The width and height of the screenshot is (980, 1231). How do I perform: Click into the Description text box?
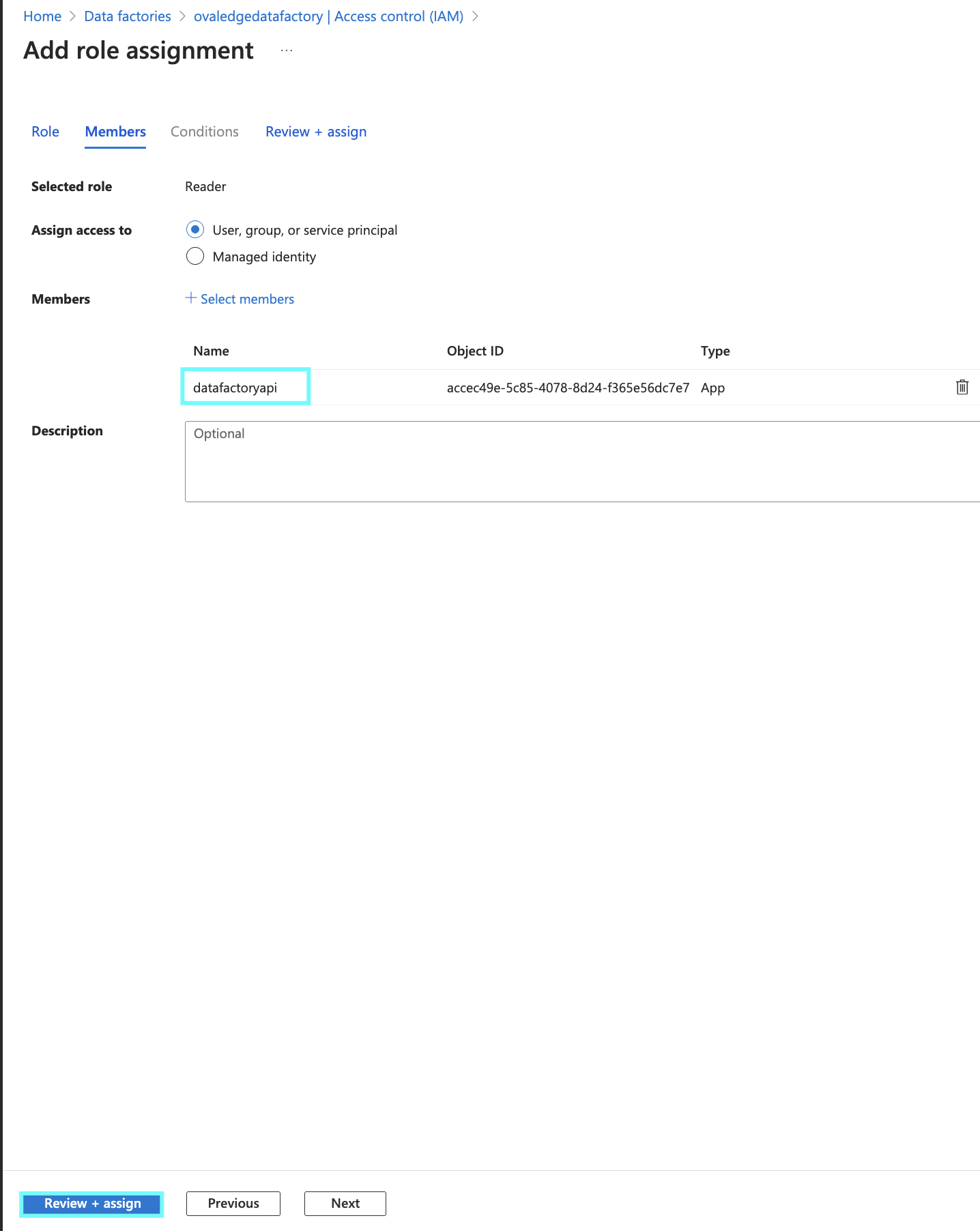(581, 461)
